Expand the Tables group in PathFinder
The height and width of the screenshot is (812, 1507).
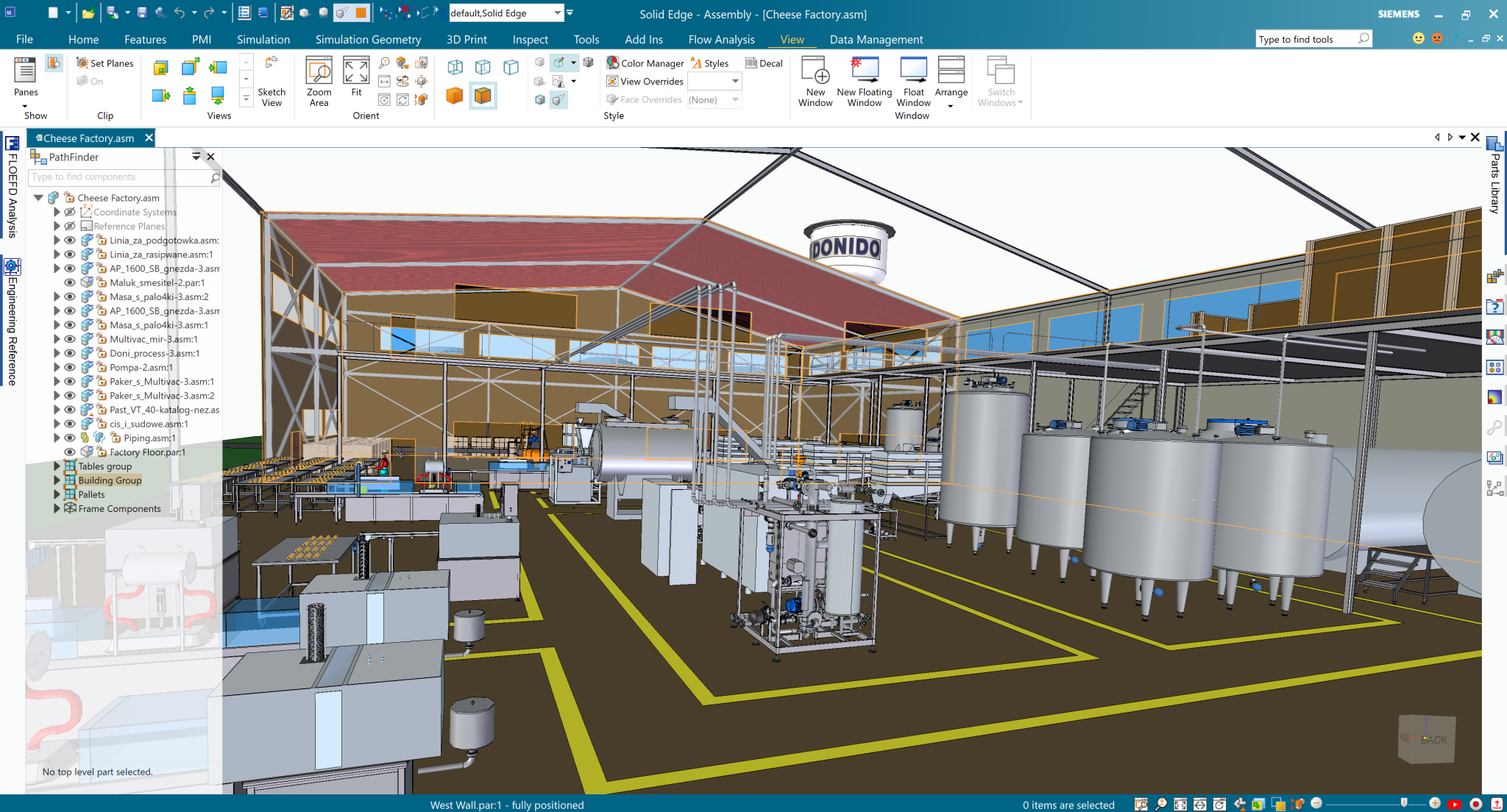tap(57, 466)
